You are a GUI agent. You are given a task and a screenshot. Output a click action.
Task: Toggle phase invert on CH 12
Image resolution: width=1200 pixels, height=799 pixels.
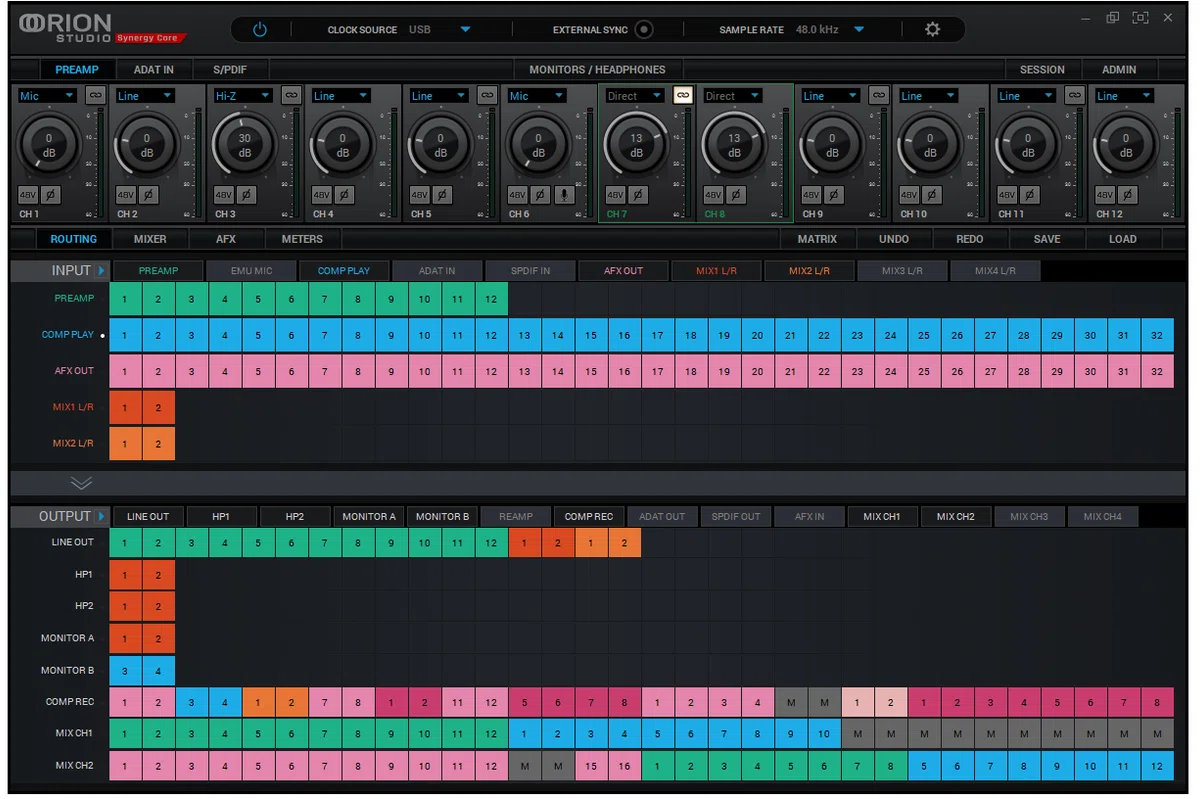[1127, 195]
